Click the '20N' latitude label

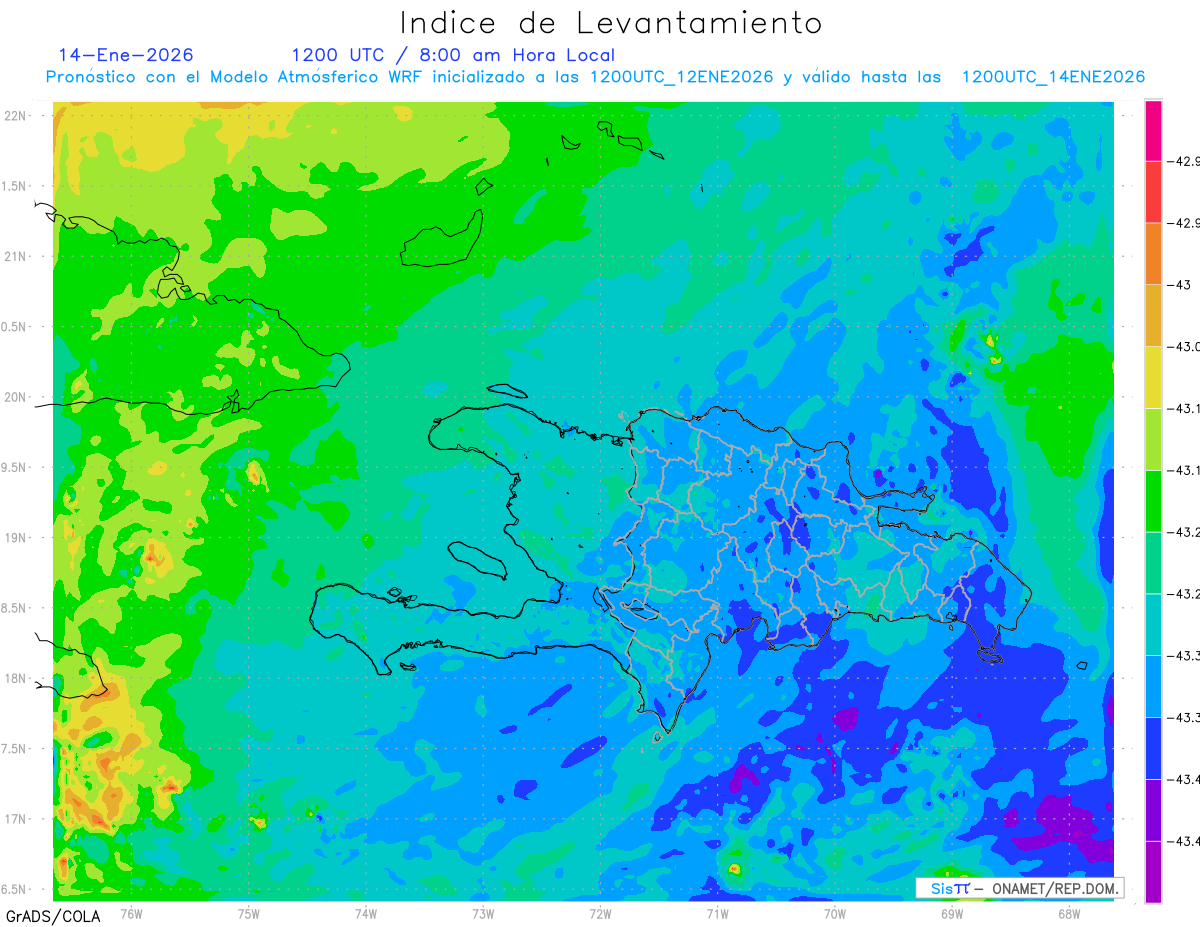(16, 397)
